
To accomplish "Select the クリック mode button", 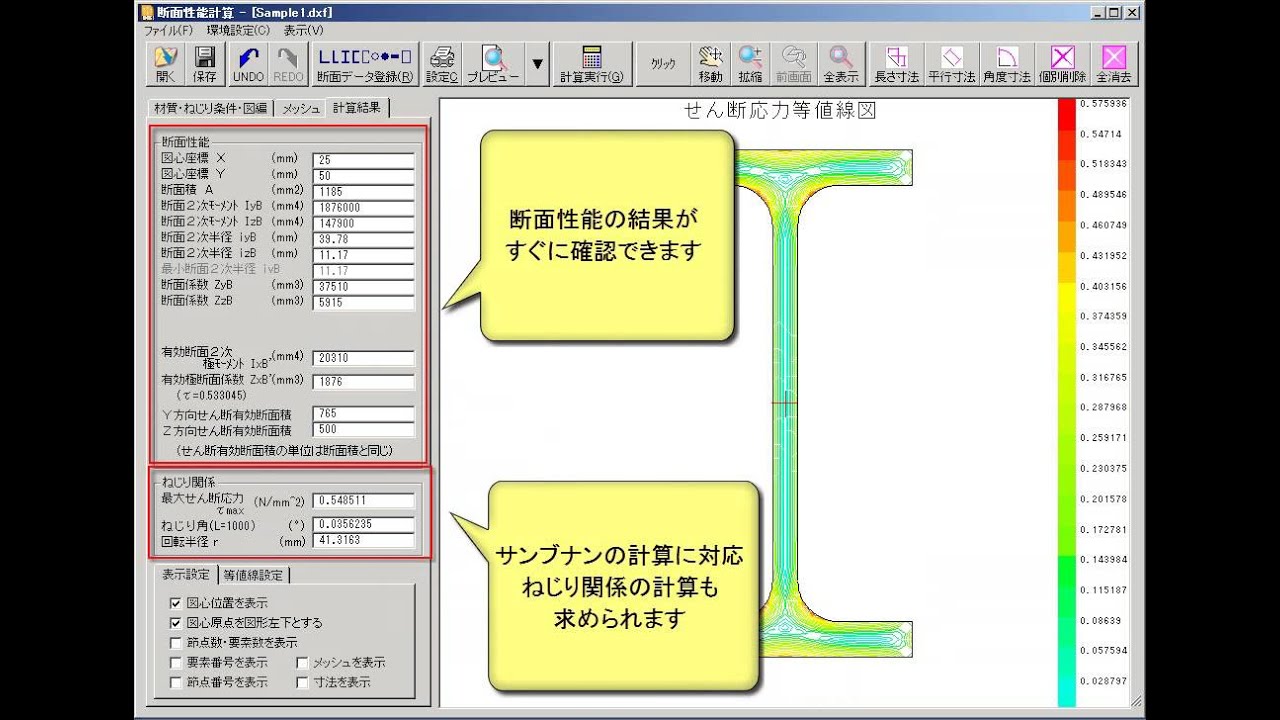I will [663, 64].
